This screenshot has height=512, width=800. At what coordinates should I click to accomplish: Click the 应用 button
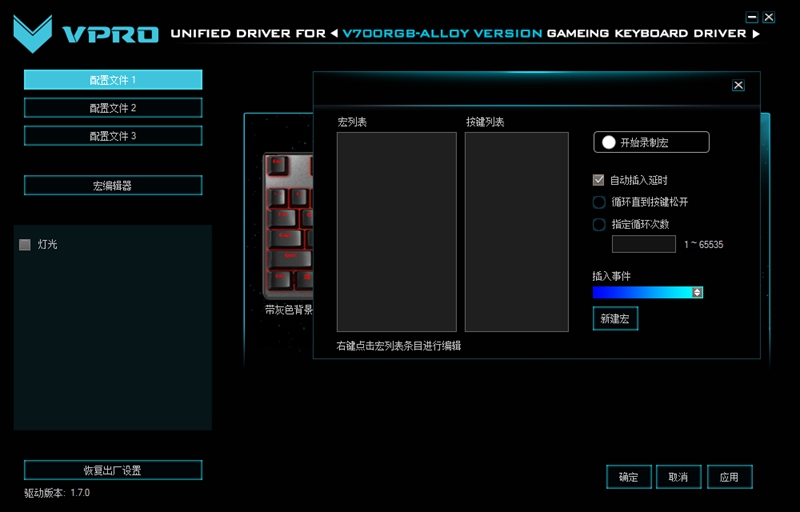pos(729,477)
